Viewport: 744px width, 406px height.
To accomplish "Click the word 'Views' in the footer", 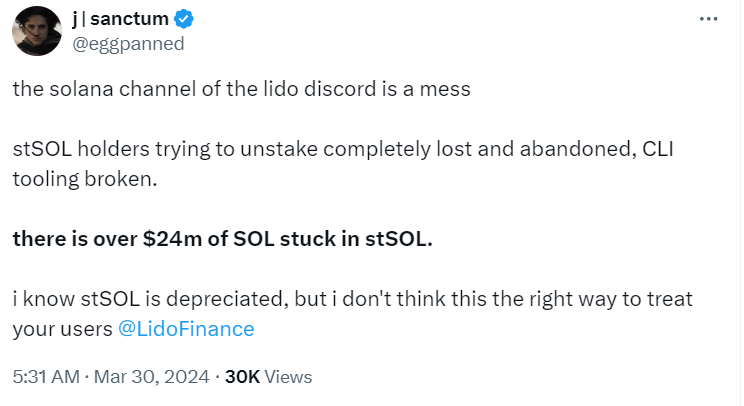I will click(288, 377).
